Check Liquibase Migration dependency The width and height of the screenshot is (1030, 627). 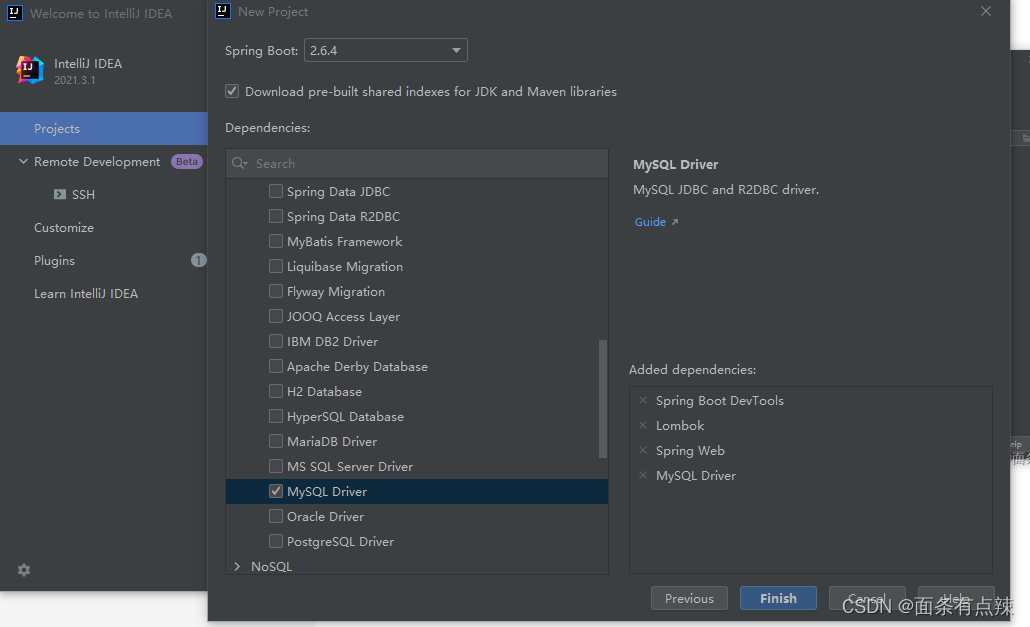click(276, 266)
